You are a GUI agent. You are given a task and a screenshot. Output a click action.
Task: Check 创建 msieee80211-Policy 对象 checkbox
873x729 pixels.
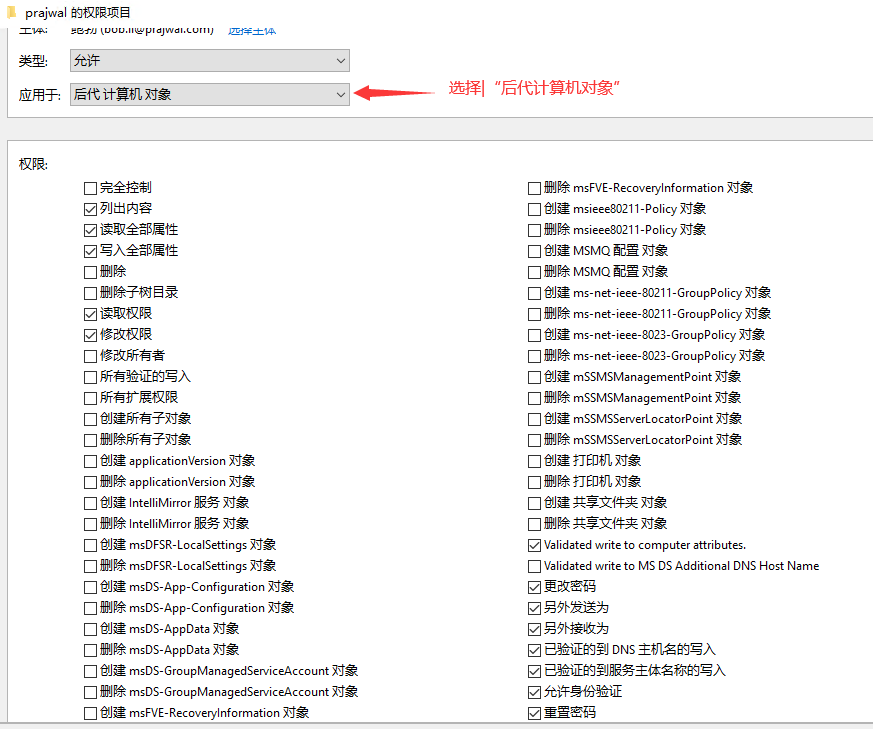pos(534,209)
